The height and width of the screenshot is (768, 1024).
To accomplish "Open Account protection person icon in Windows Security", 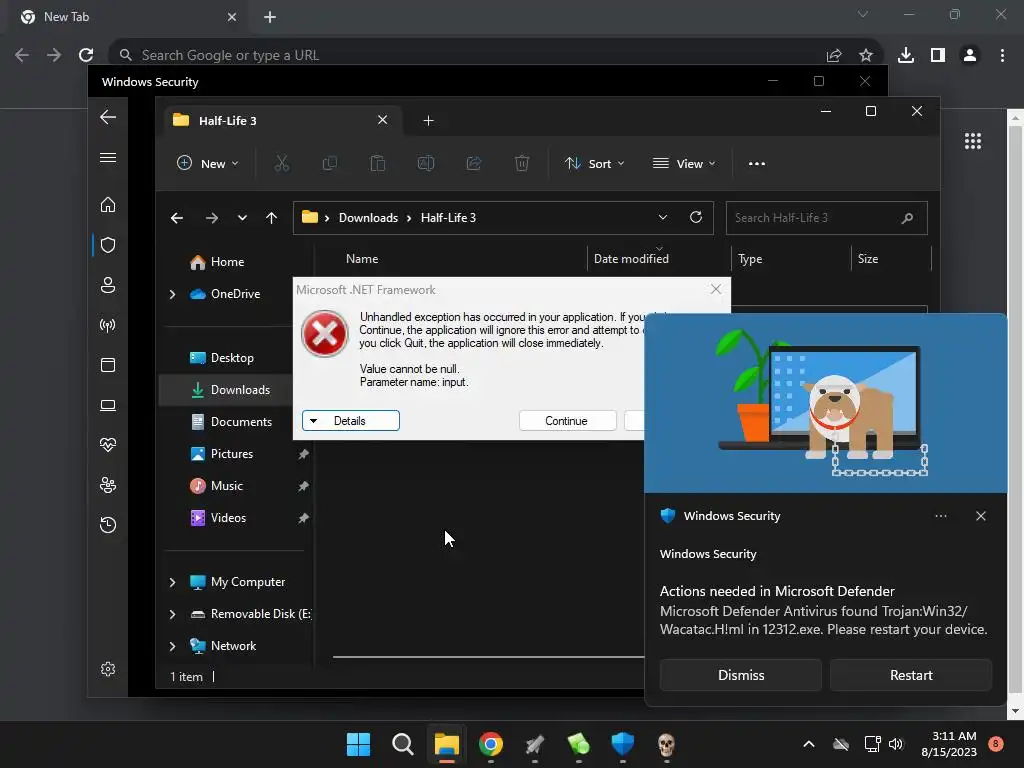I will [108, 285].
